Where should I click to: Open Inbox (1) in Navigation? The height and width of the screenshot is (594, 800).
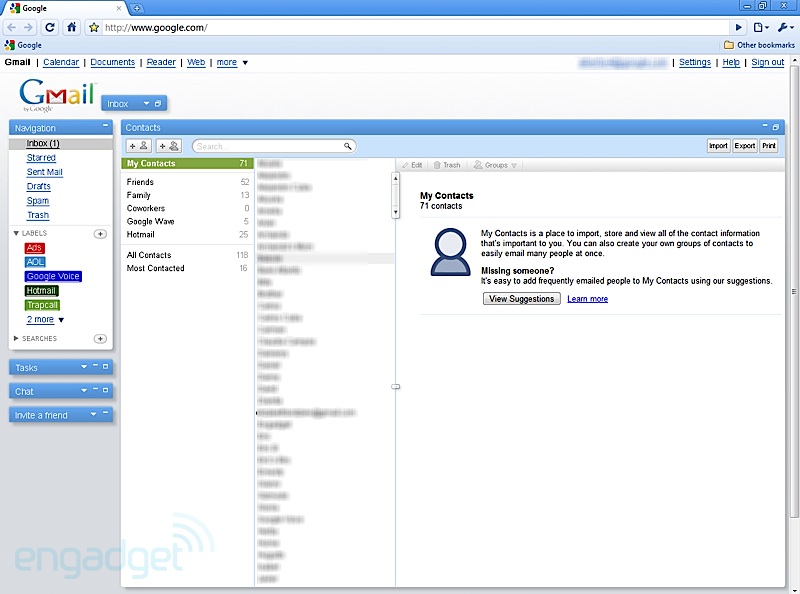[x=43, y=143]
